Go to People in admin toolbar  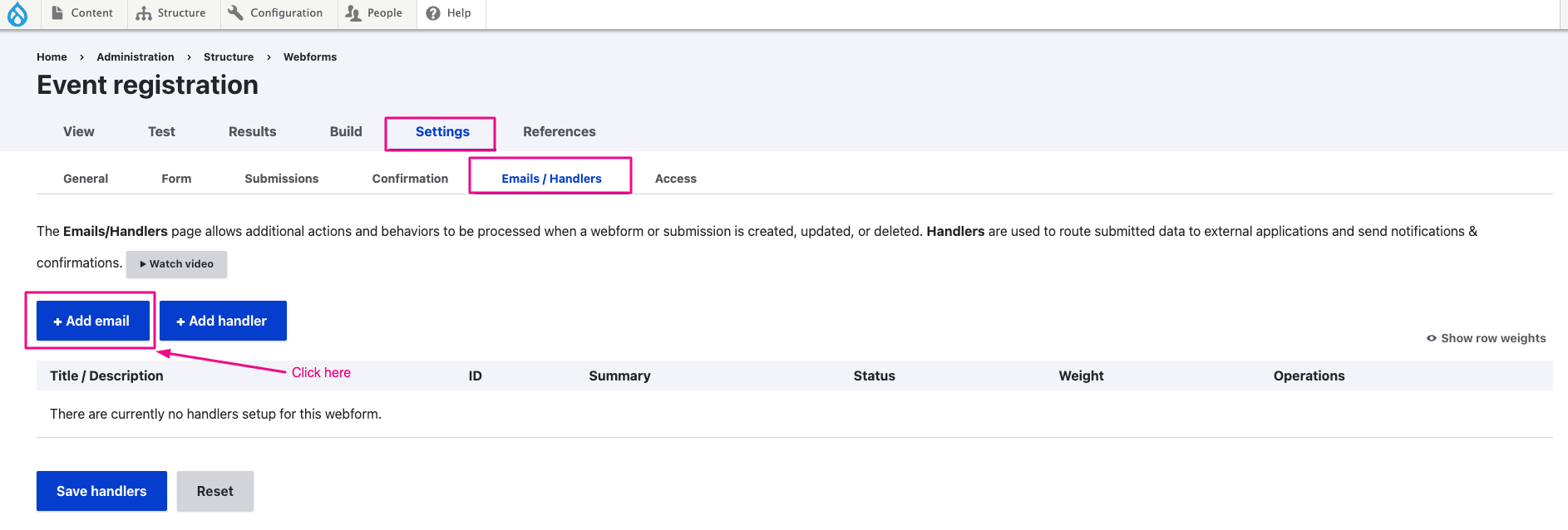374,13
